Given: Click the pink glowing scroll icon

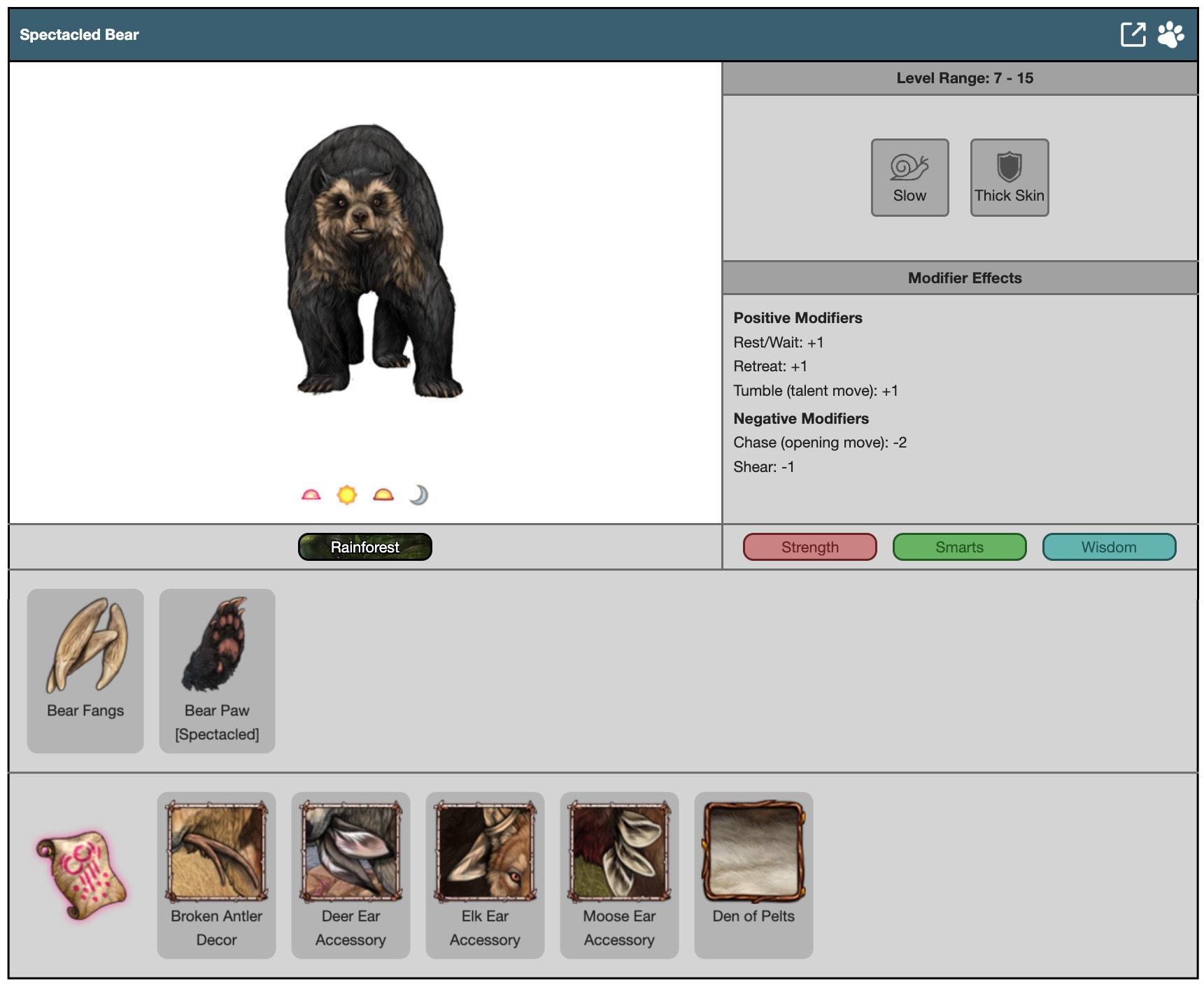Looking at the screenshot, I should pos(81,875).
